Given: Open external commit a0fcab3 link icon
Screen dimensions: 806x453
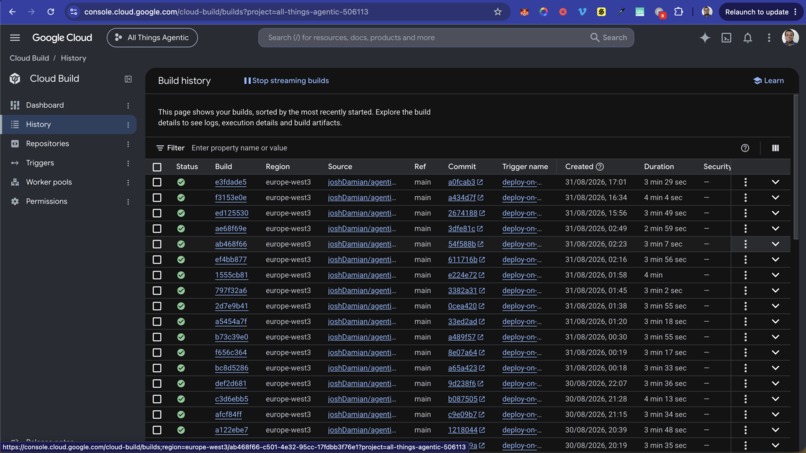Looking at the screenshot, I should click(x=480, y=182).
